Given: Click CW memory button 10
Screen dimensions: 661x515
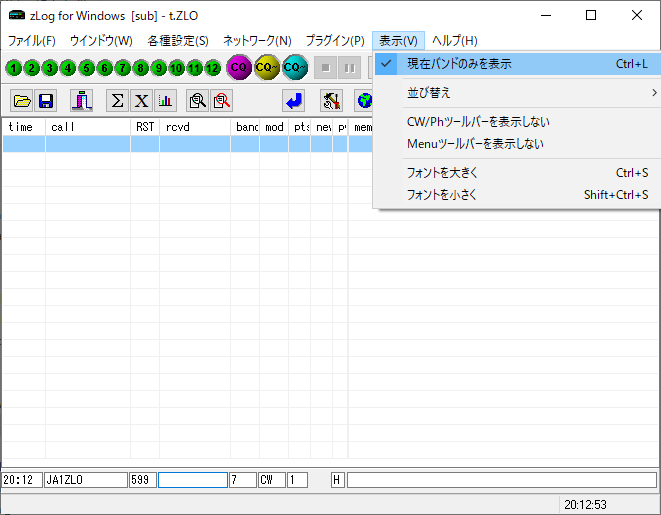Looking at the screenshot, I should (x=177, y=68).
